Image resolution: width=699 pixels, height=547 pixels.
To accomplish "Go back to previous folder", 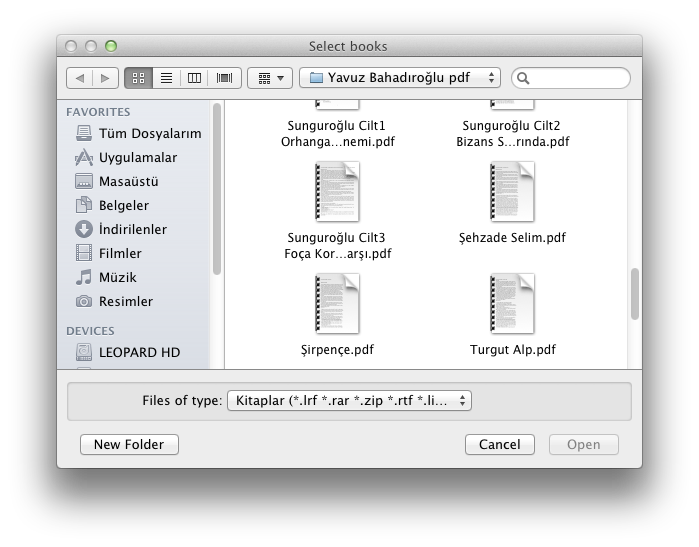I will (x=80, y=77).
